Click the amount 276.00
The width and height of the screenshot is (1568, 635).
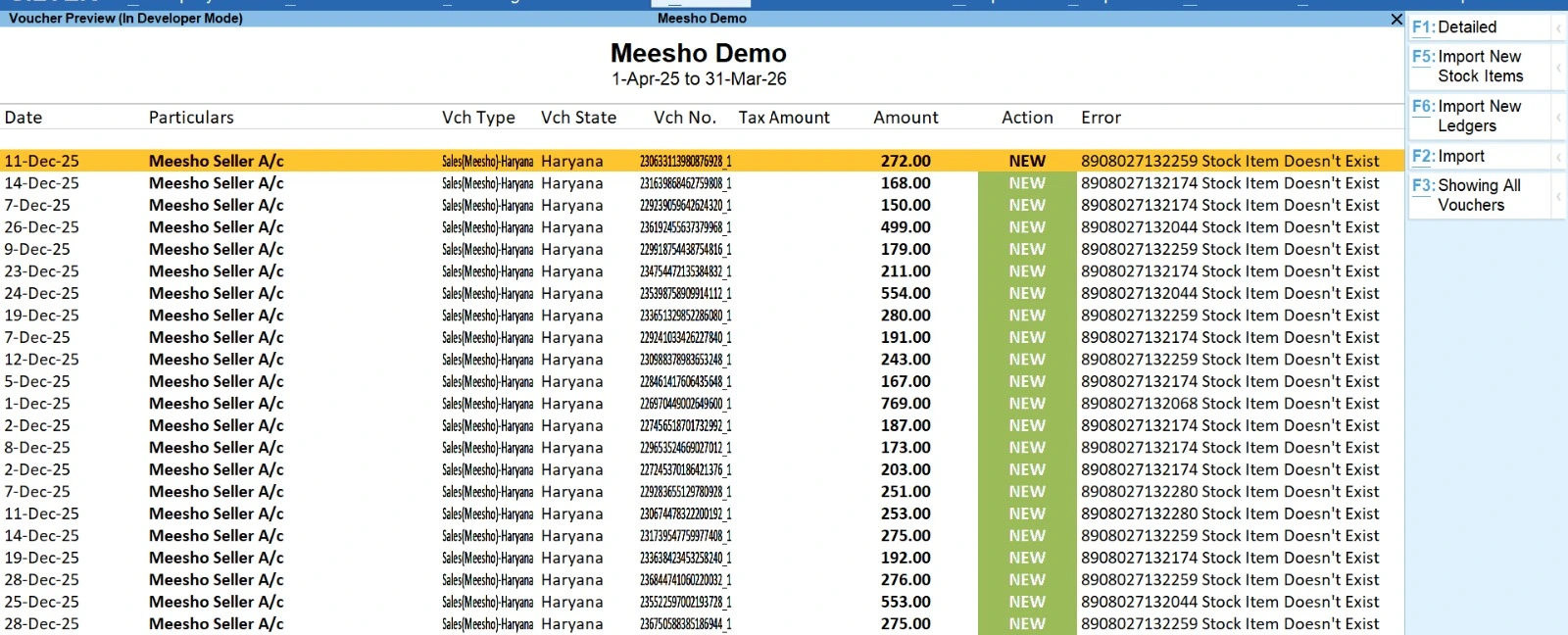[906, 580]
